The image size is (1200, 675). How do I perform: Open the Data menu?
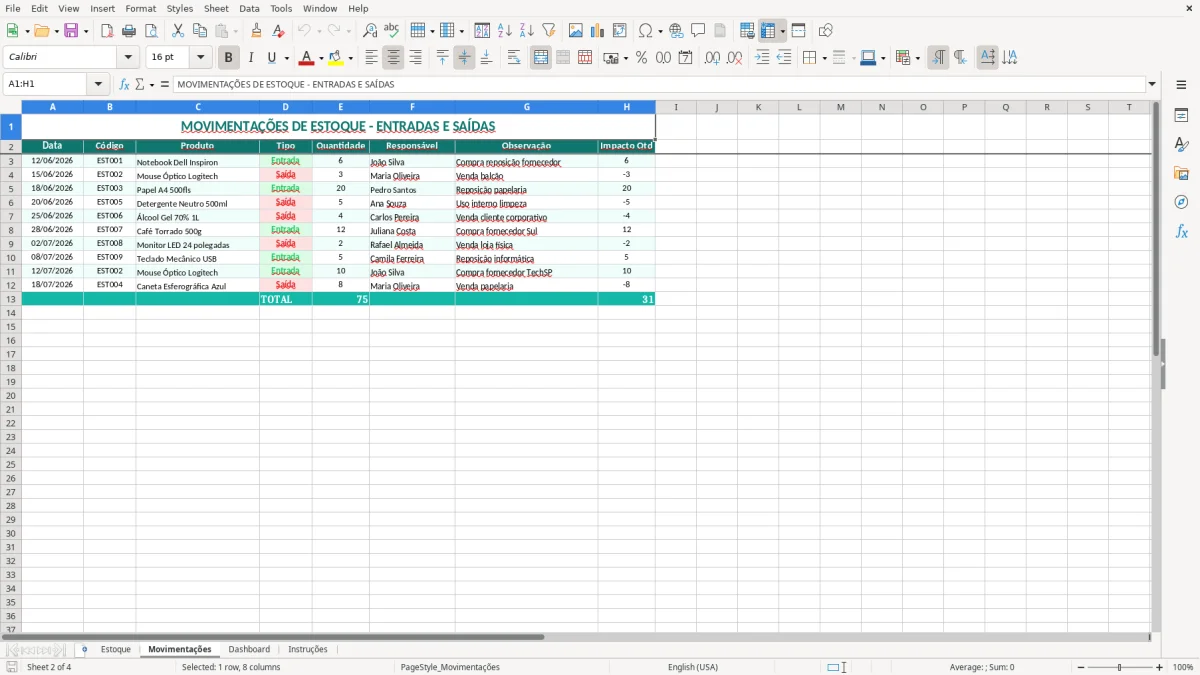point(249,8)
